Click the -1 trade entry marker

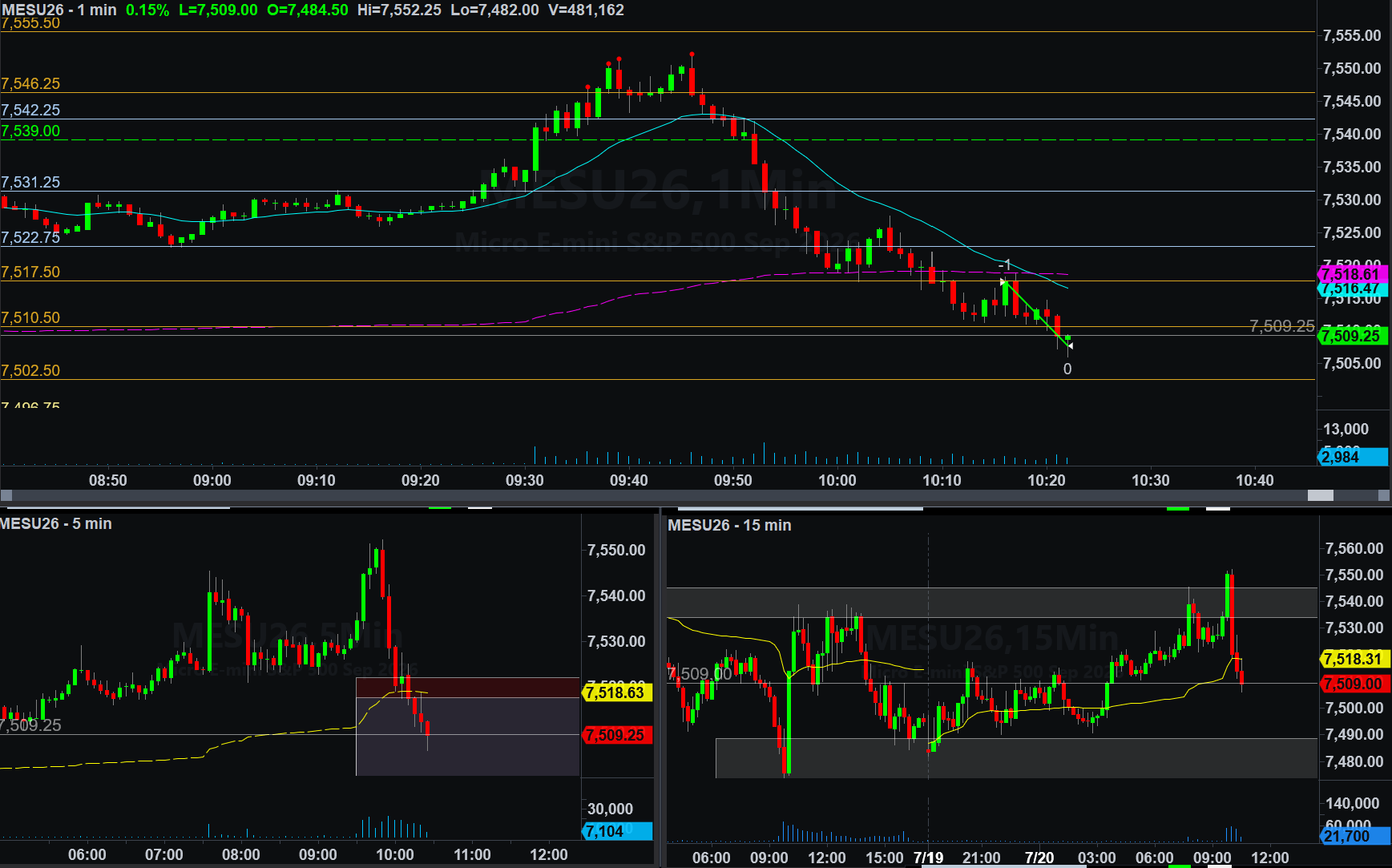pos(1004,264)
